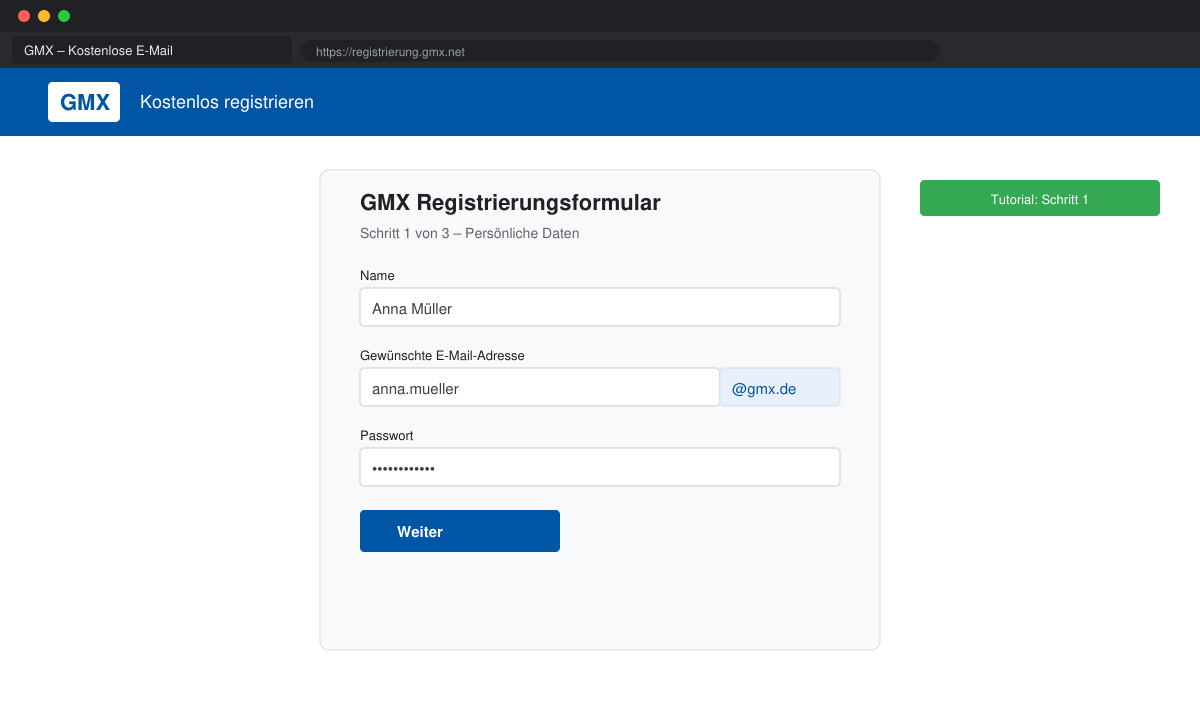This screenshot has width=1200, height=720.
Task: Open the @gmx.de domain selector
Action: (780, 387)
